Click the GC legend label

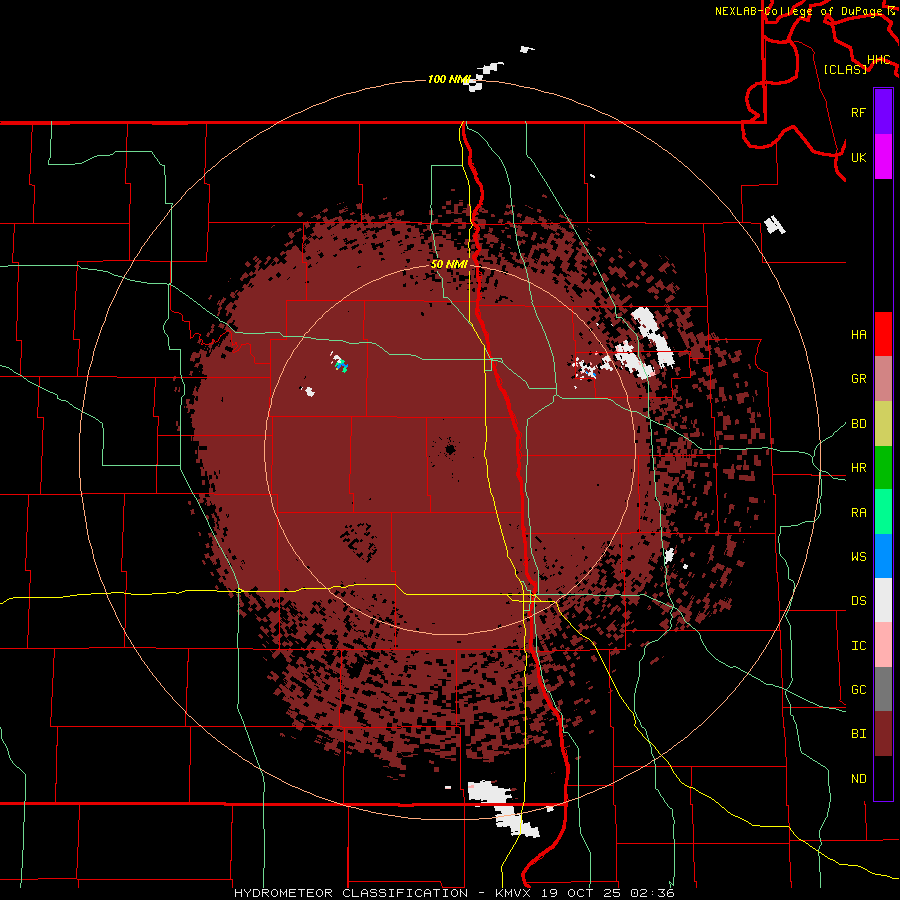(x=858, y=690)
